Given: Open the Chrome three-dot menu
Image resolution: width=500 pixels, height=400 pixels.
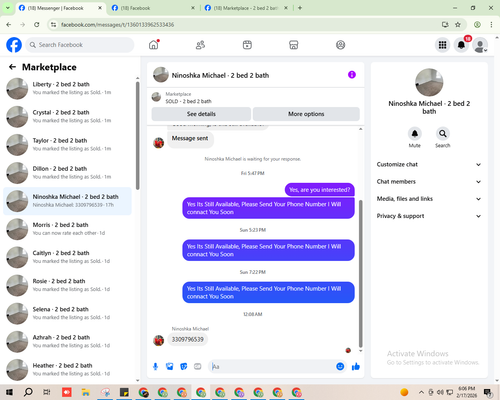Looking at the screenshot, I should click(x=491, y=24).
